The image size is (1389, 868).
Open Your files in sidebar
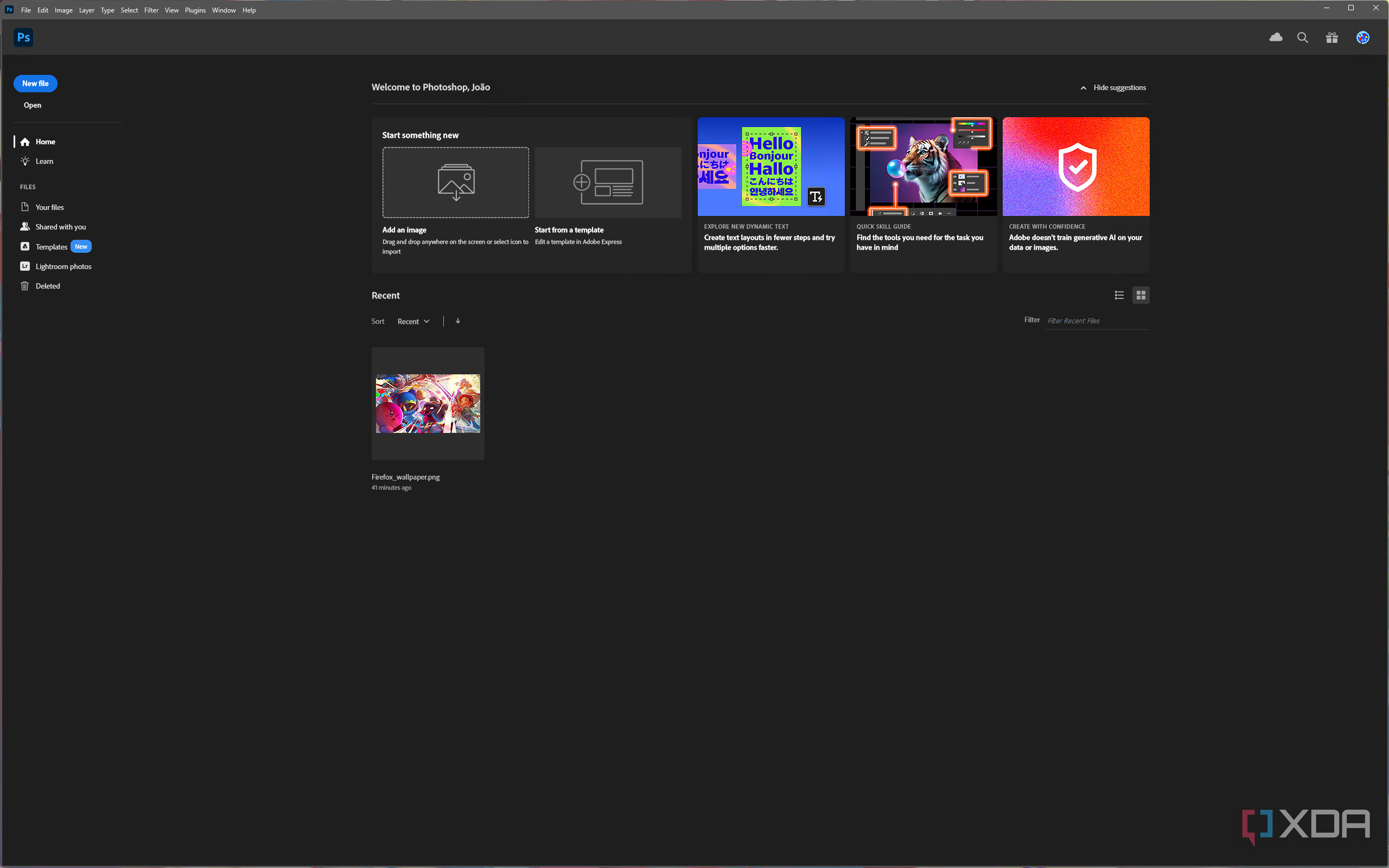[42, 207]
